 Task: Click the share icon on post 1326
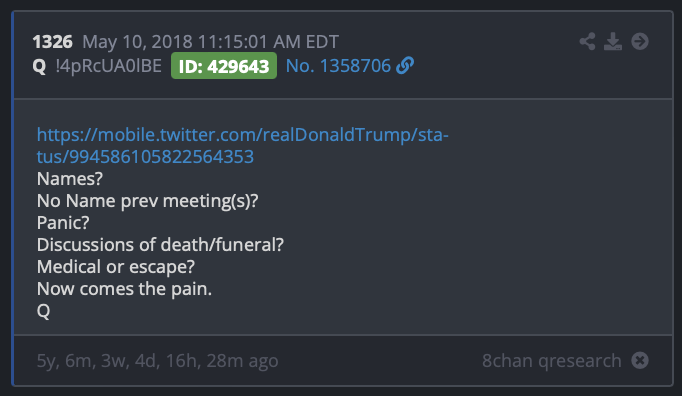point(587,41)
